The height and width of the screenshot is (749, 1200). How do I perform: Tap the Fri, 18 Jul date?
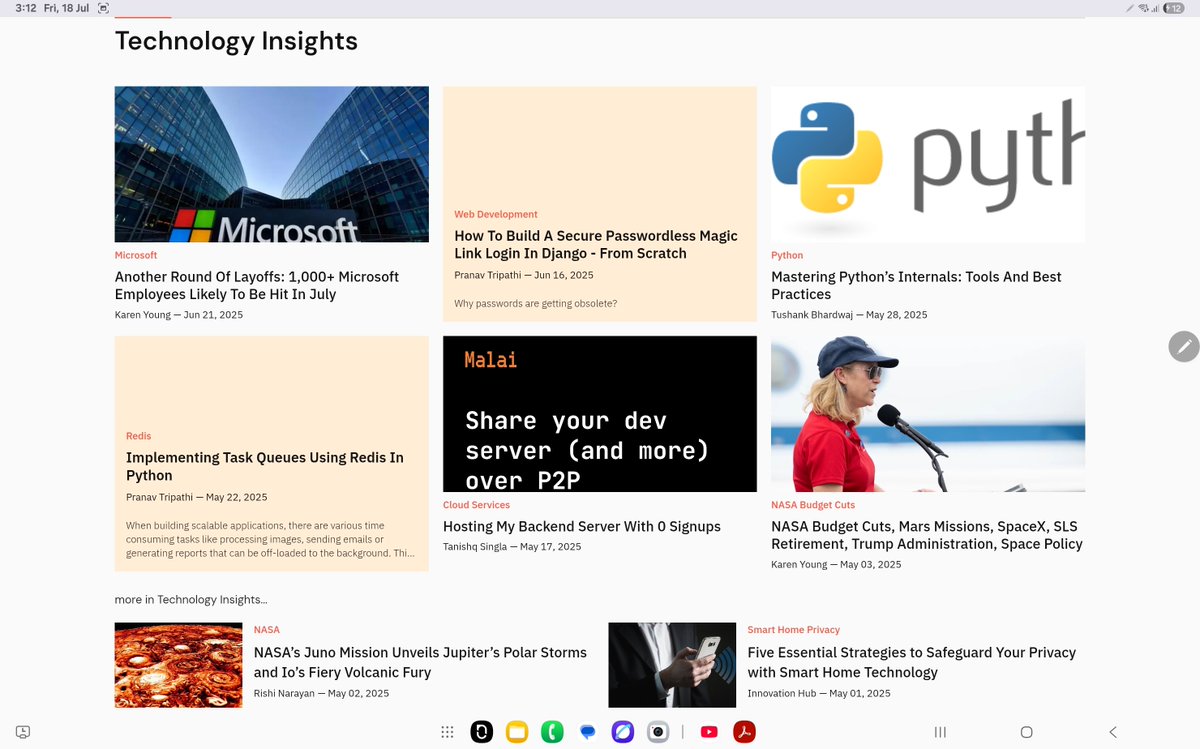tap(66, 8)
